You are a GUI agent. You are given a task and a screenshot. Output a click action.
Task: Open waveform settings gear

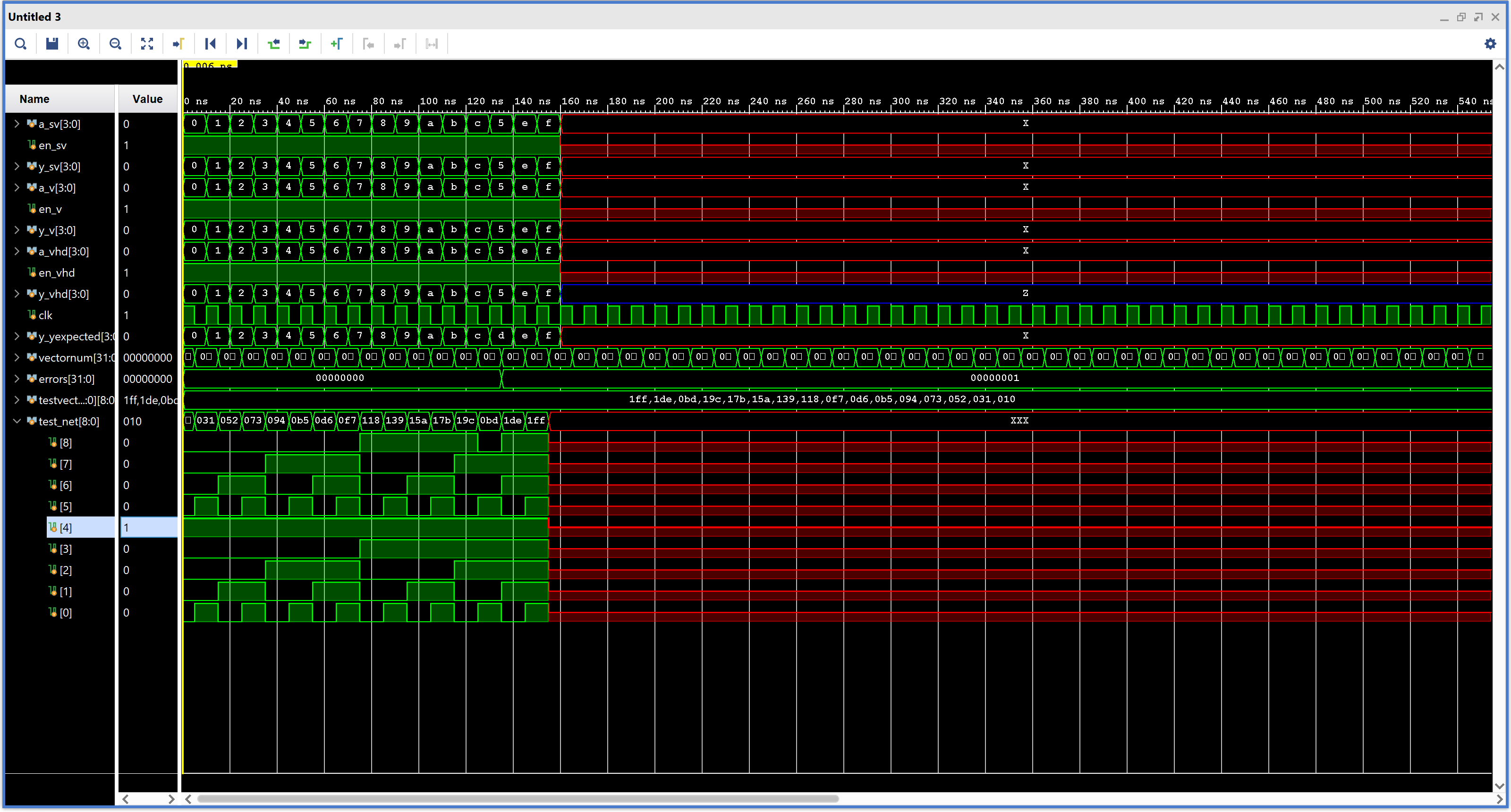point(1490,44)
